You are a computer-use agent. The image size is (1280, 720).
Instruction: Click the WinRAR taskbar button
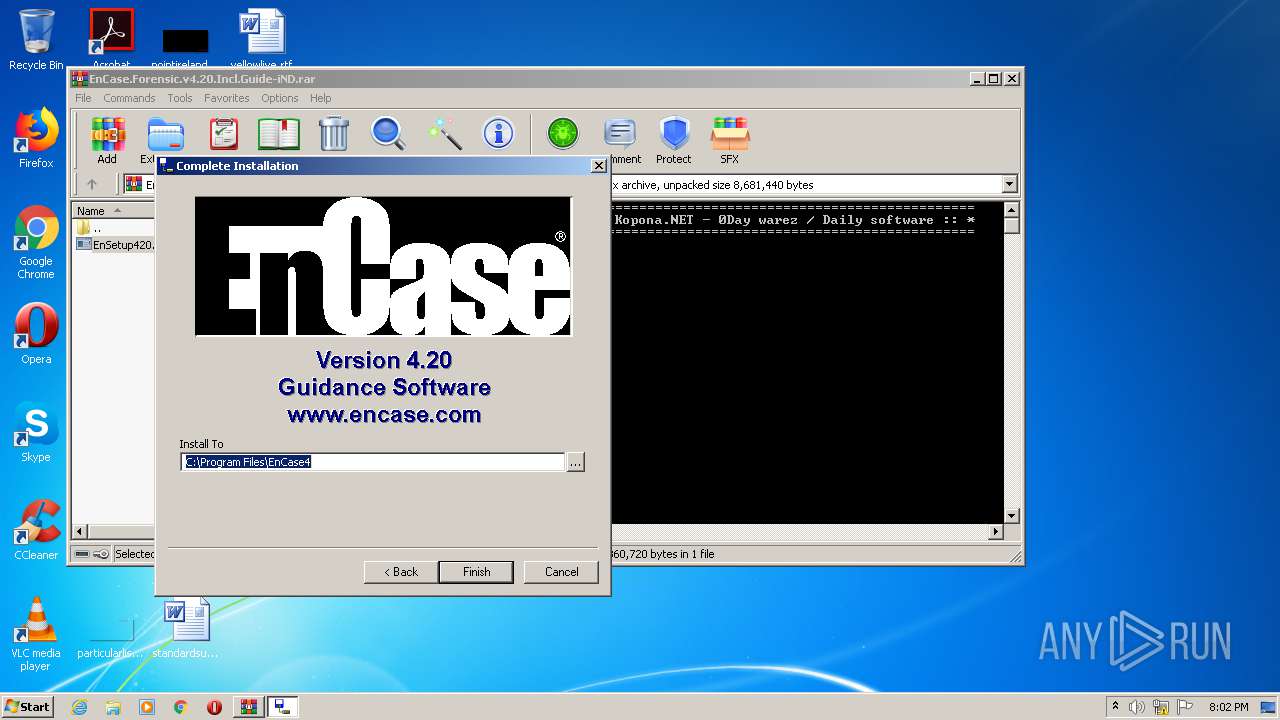tap(248, 707)
